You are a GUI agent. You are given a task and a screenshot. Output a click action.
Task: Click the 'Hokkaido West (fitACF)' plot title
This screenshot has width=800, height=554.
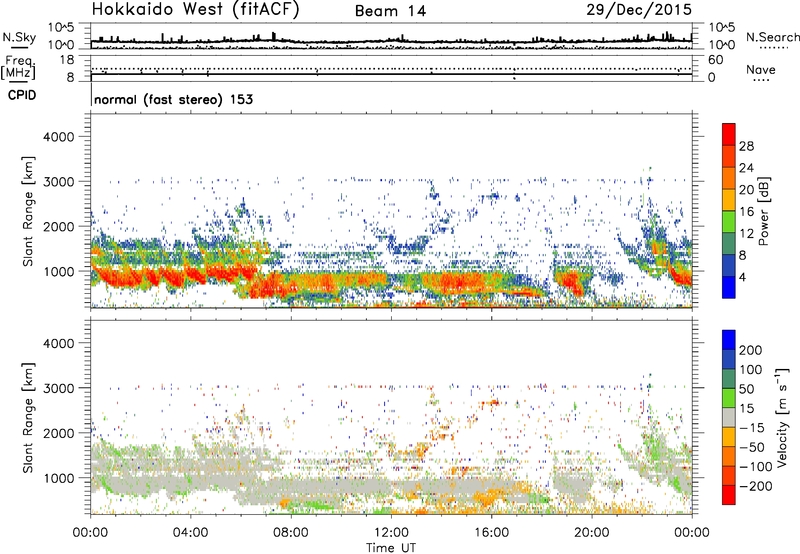pos(195,10)
